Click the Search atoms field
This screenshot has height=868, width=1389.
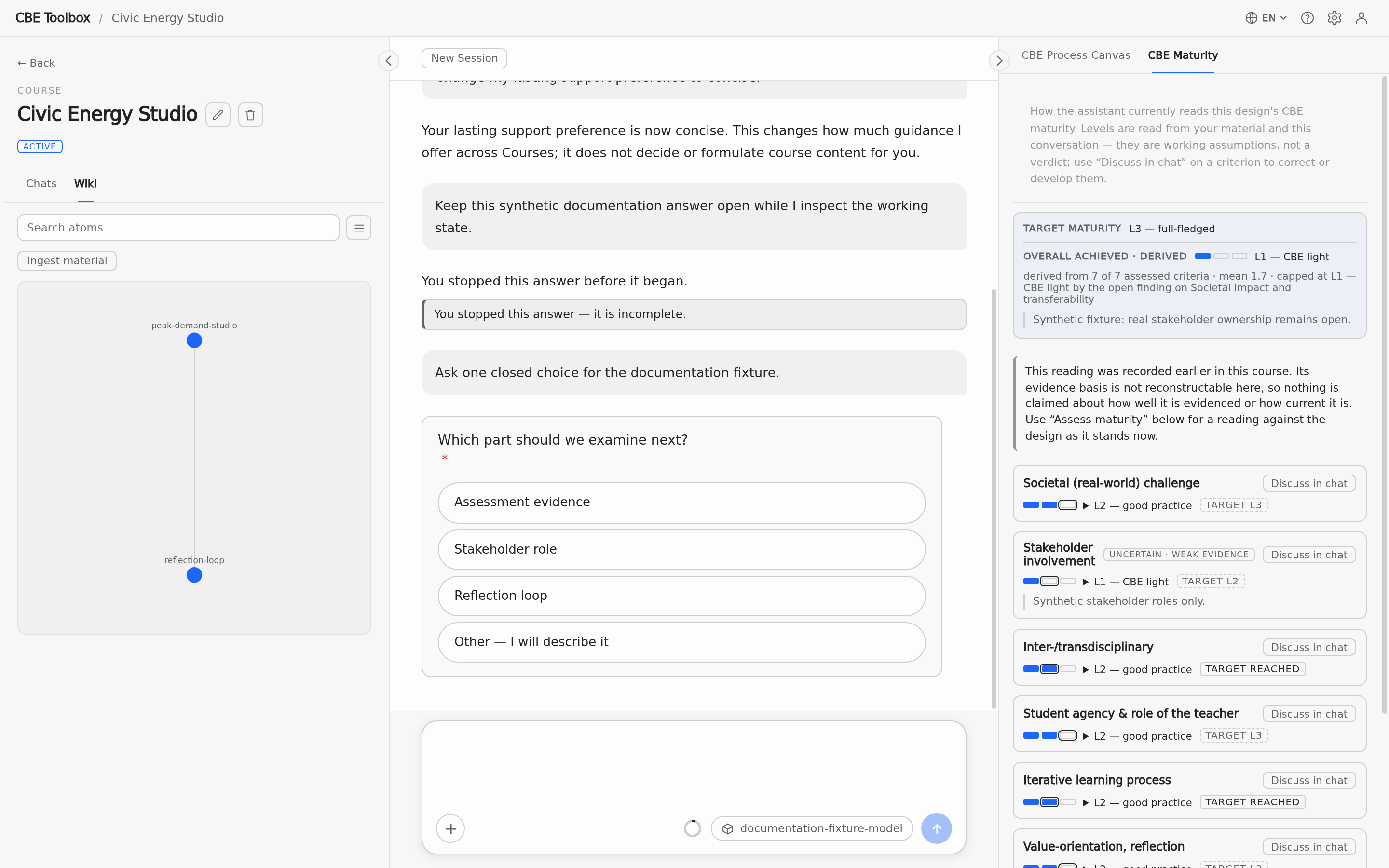coord(178,228)
